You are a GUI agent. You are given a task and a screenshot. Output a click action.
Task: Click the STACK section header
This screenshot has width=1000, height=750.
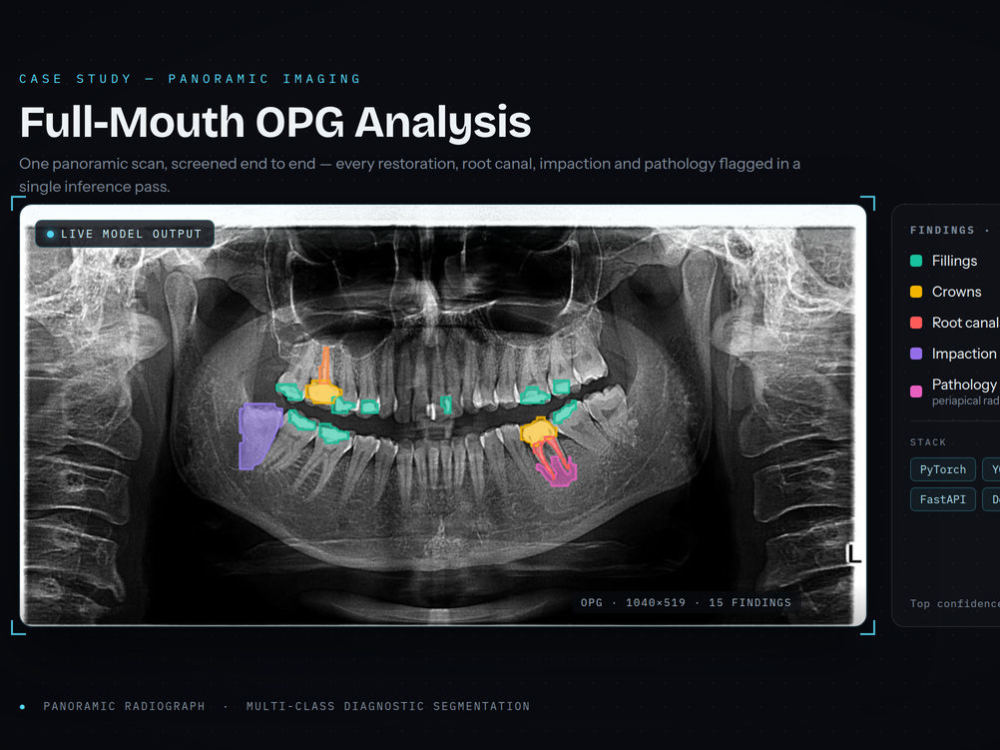click(x=928, y=442)
